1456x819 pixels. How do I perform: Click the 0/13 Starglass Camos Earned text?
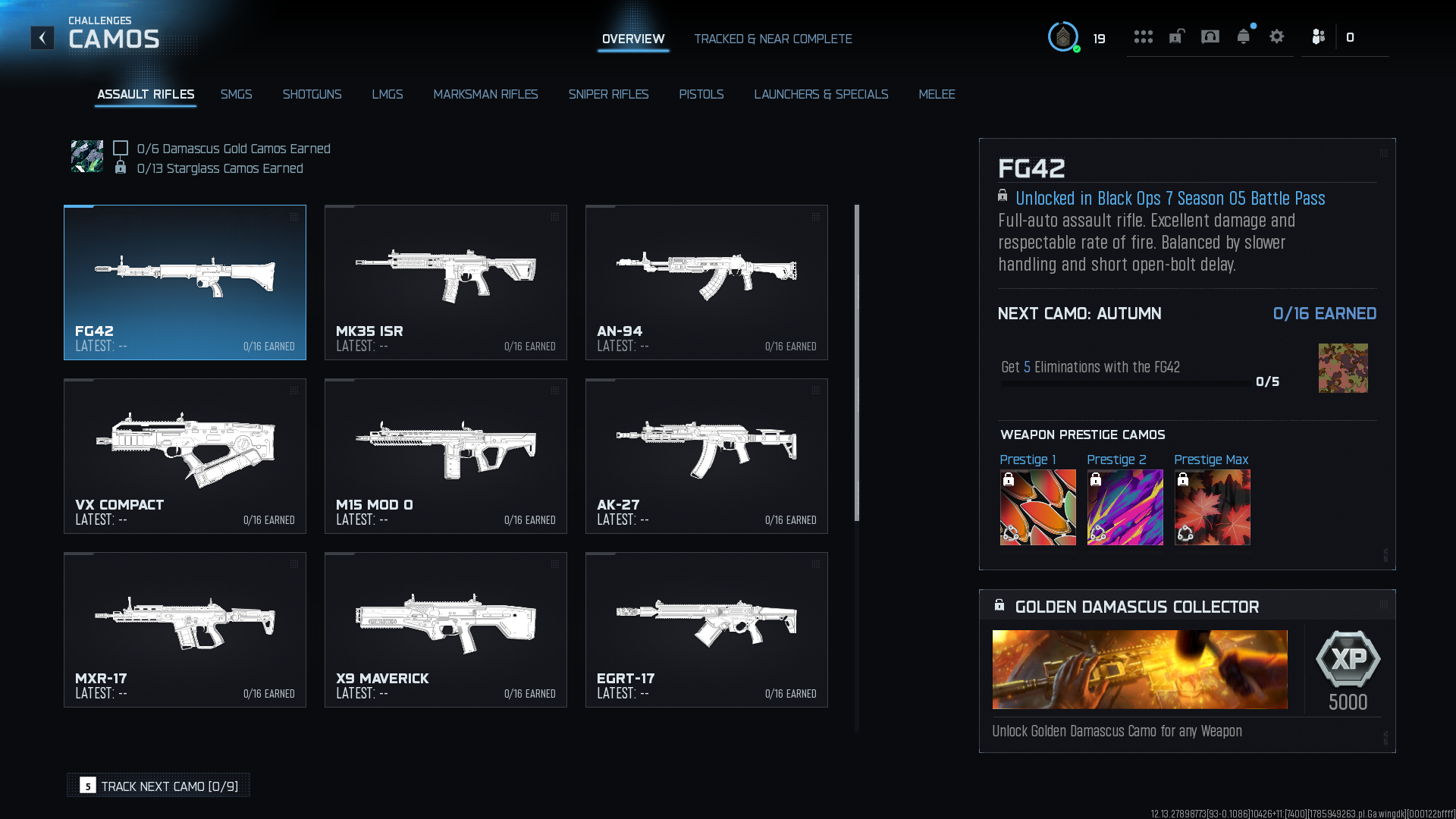pos(220,168)
